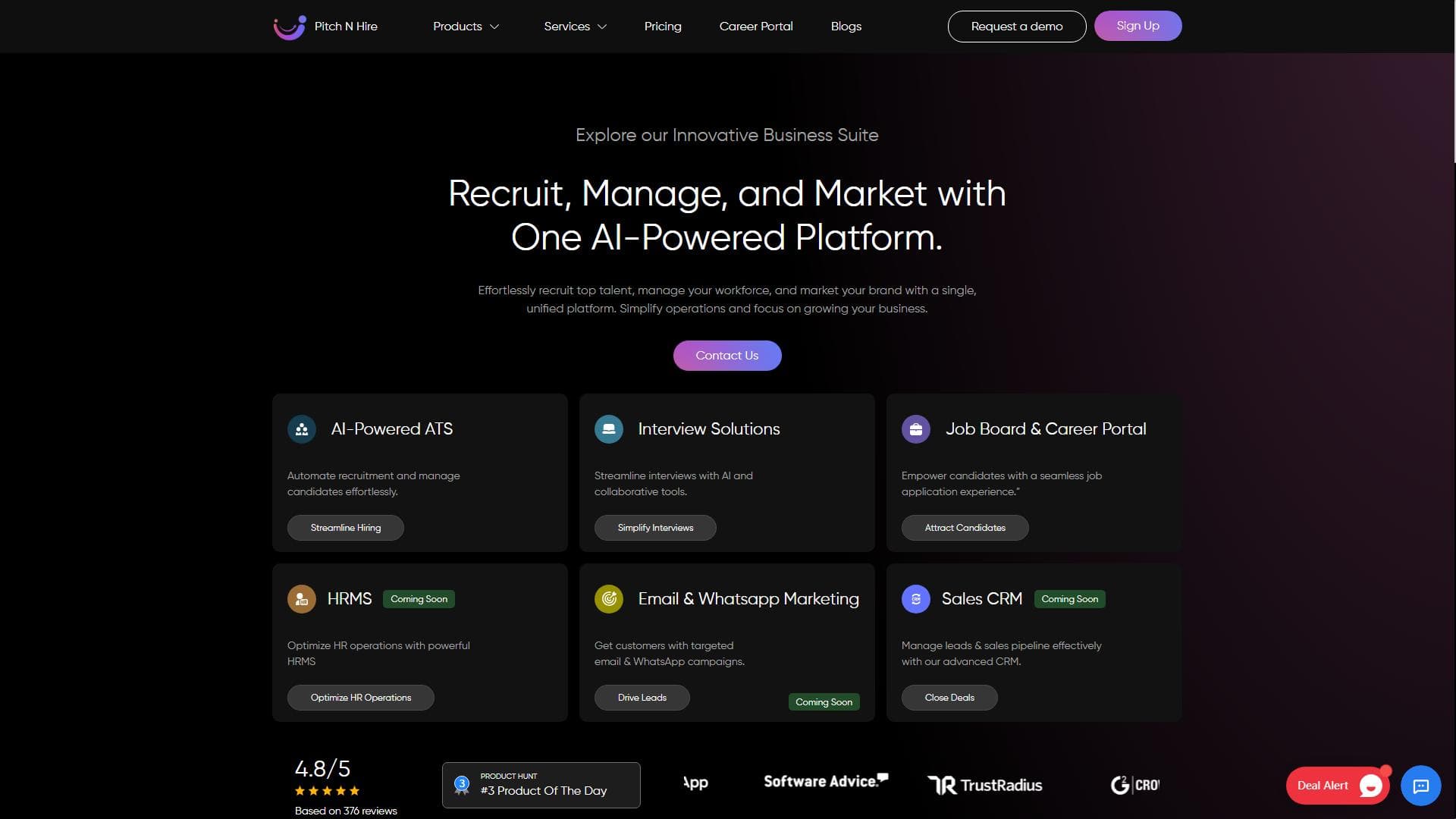Click the Sales CRM card icon
The image size is (1456, 819).
[x=915, y=599]
